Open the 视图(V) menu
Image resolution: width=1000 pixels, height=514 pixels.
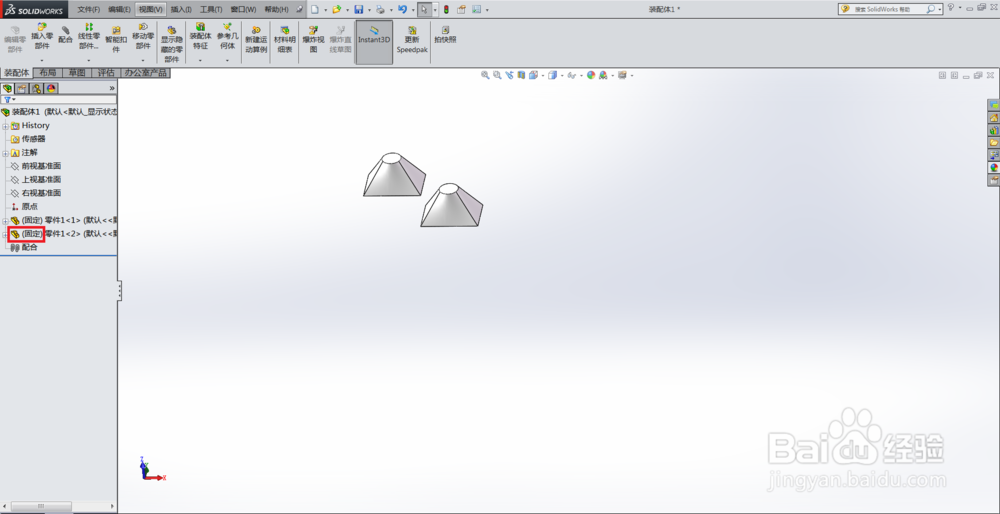(151, 10)
